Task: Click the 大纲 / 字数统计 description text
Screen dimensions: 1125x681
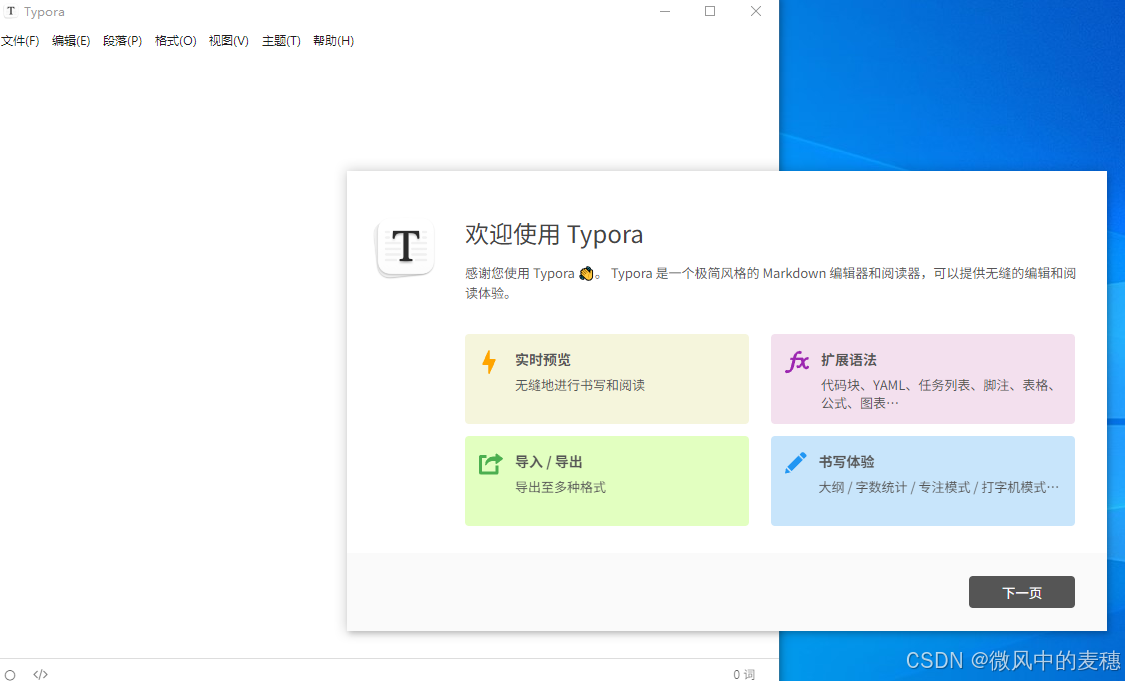Action: click(938, 487)
